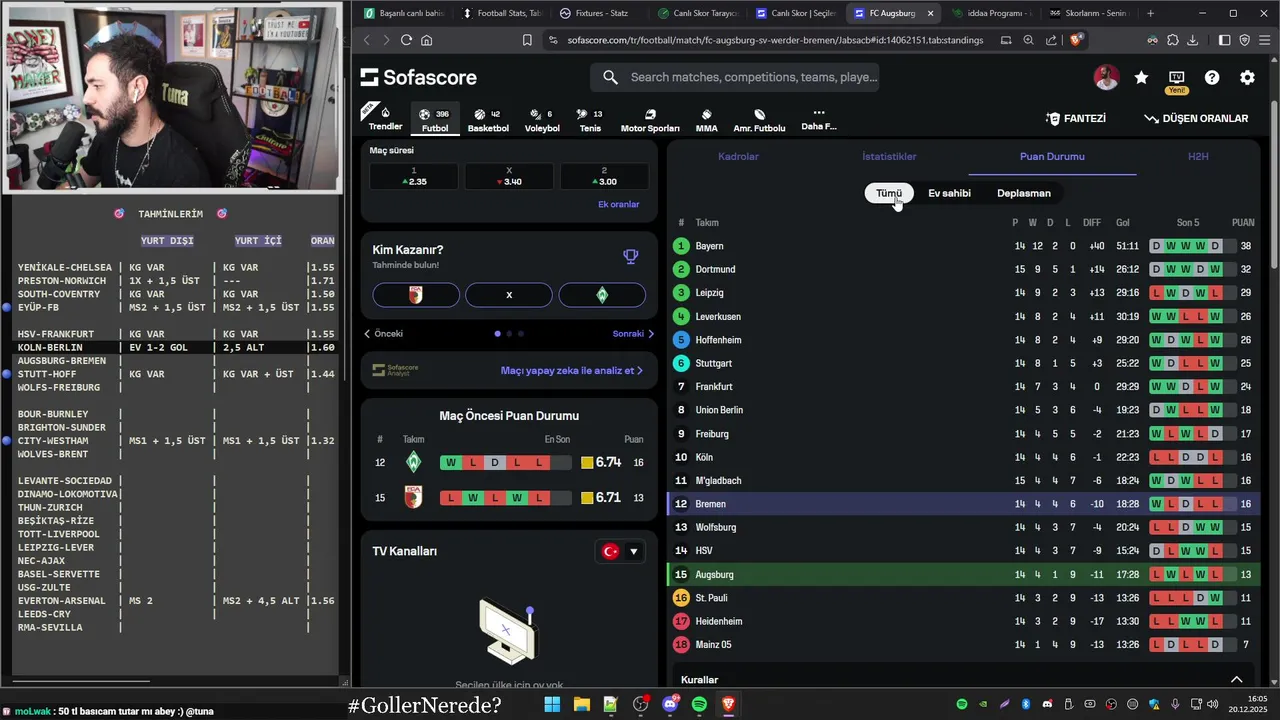Open the Futbol sport tab

[435, 120]
